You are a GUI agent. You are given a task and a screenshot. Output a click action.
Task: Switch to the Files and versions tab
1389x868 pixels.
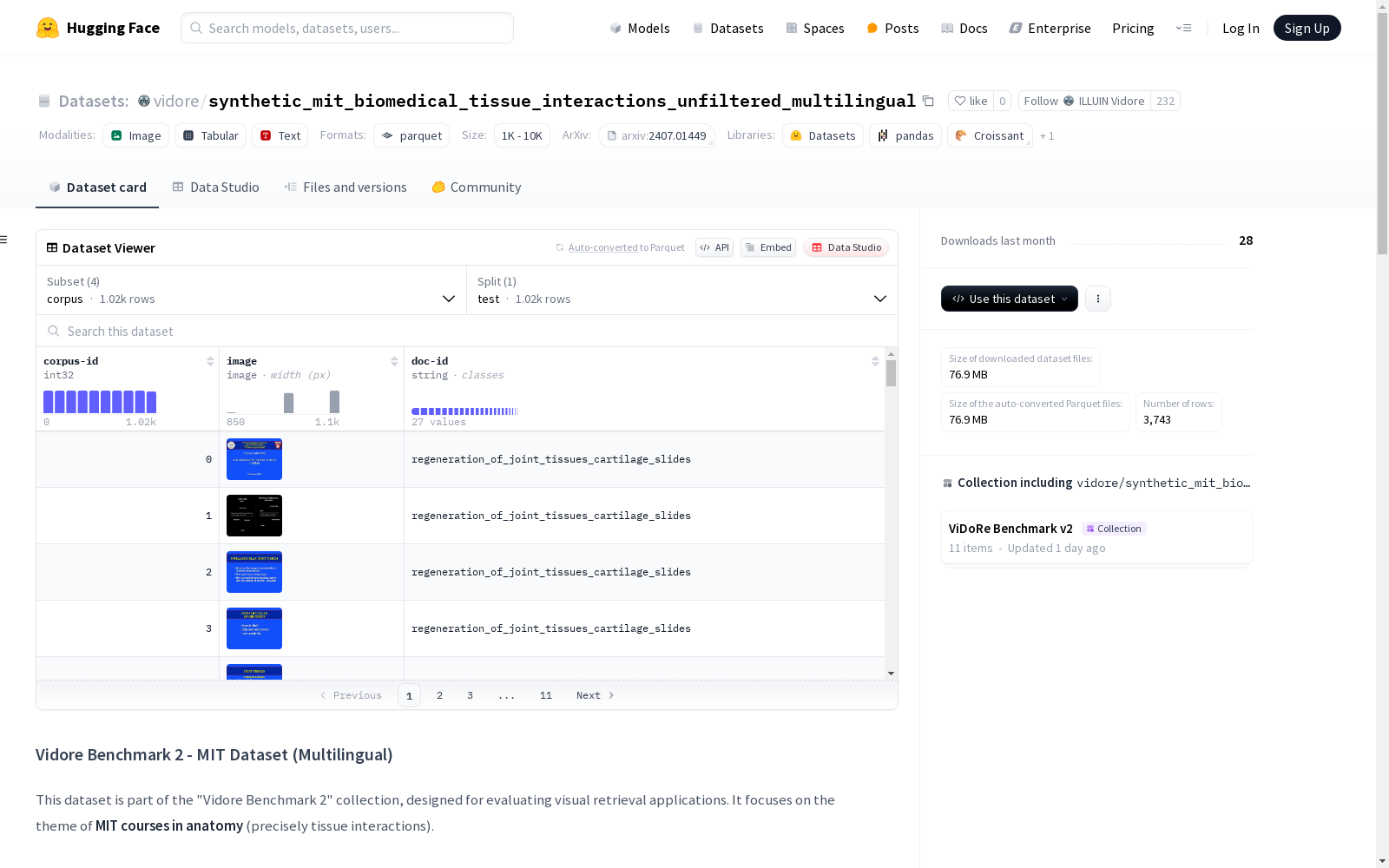346,187
